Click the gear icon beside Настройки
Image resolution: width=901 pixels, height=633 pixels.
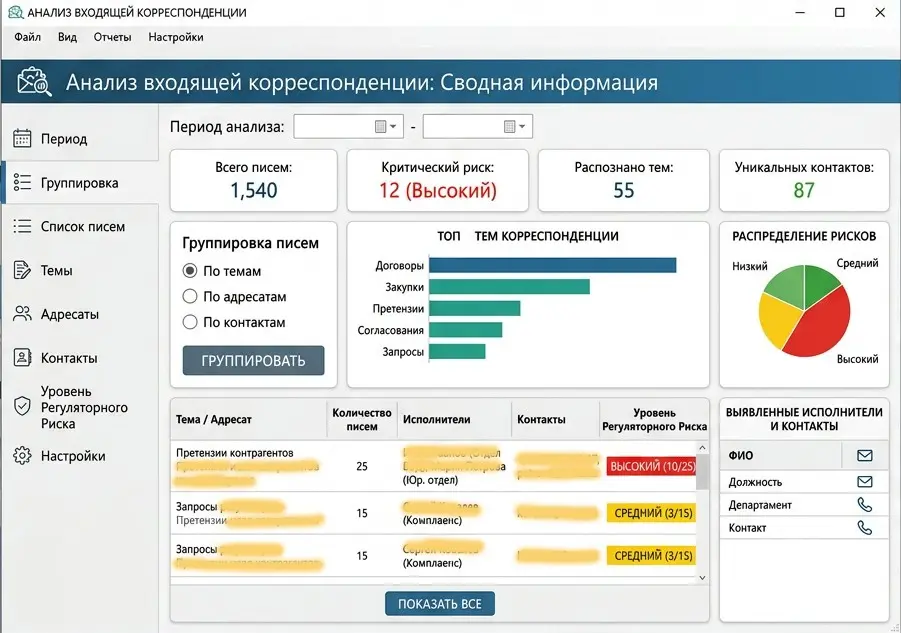tap(22, 456)
